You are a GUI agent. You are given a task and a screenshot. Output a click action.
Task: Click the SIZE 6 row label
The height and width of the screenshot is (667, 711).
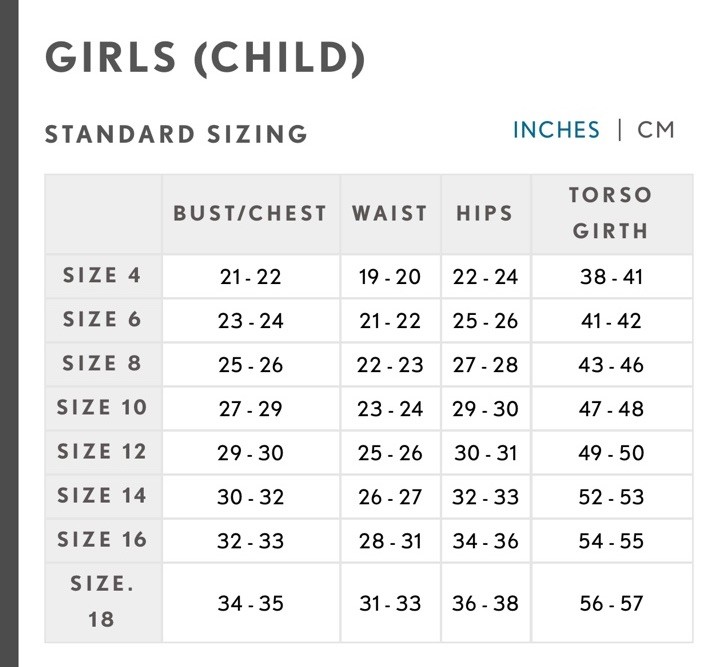[x=103, y=320]
